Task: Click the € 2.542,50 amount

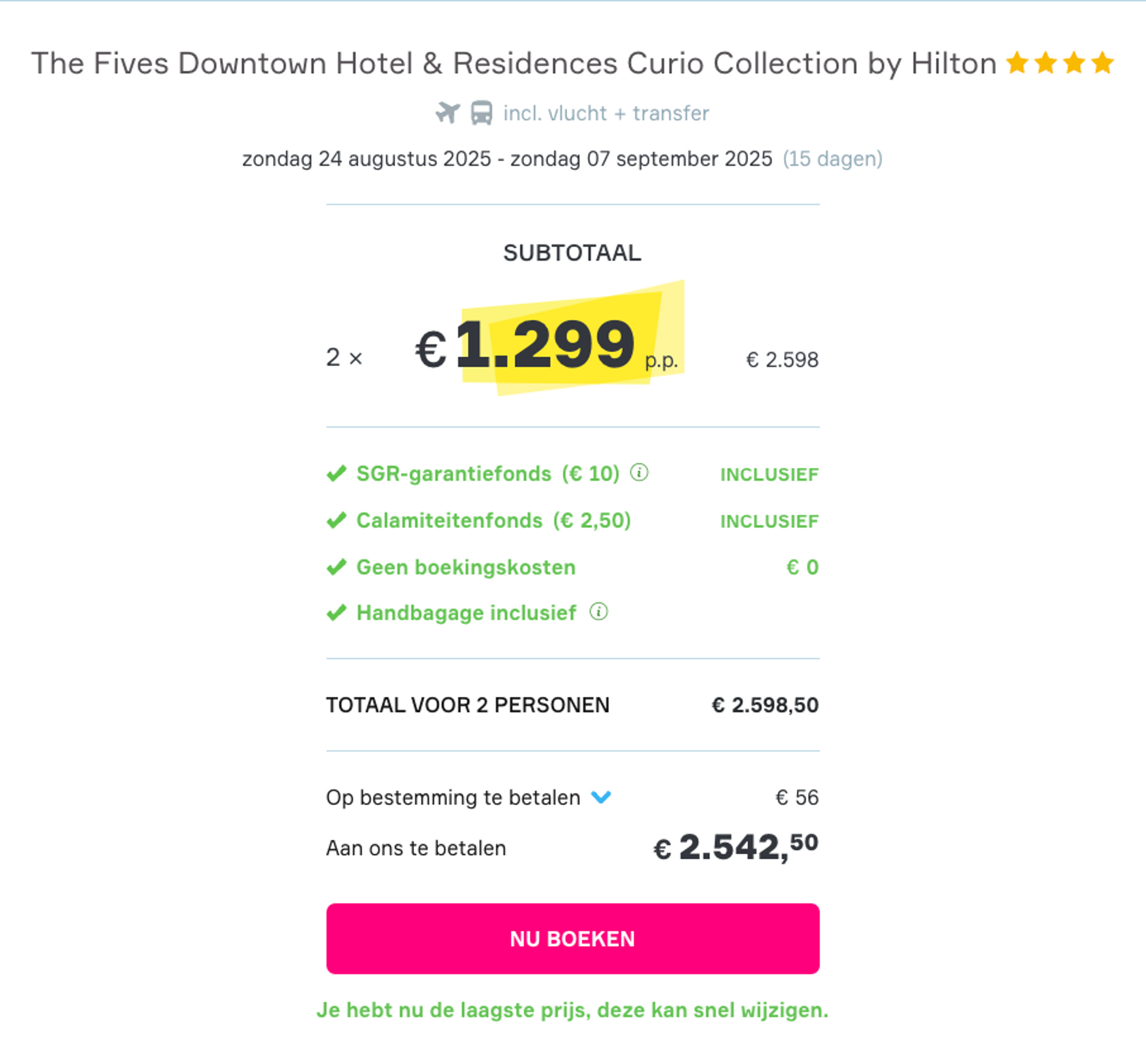Action: (736, 847)
